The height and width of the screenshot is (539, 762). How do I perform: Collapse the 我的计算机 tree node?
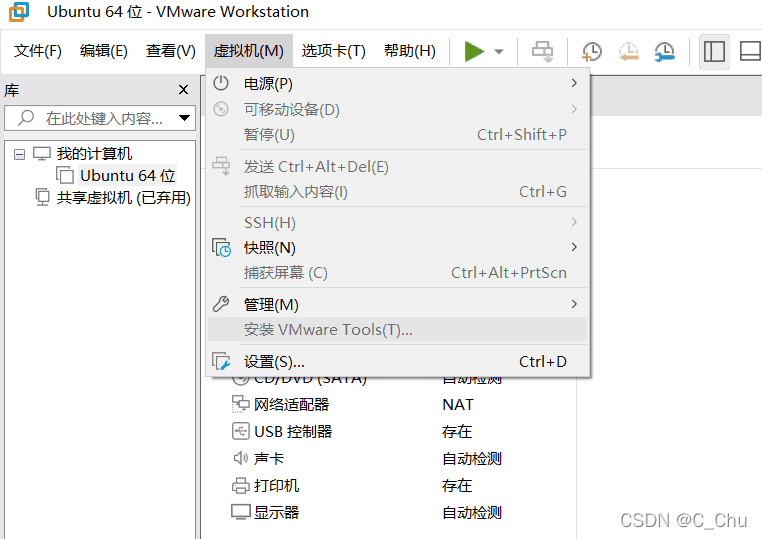point(19,155)
